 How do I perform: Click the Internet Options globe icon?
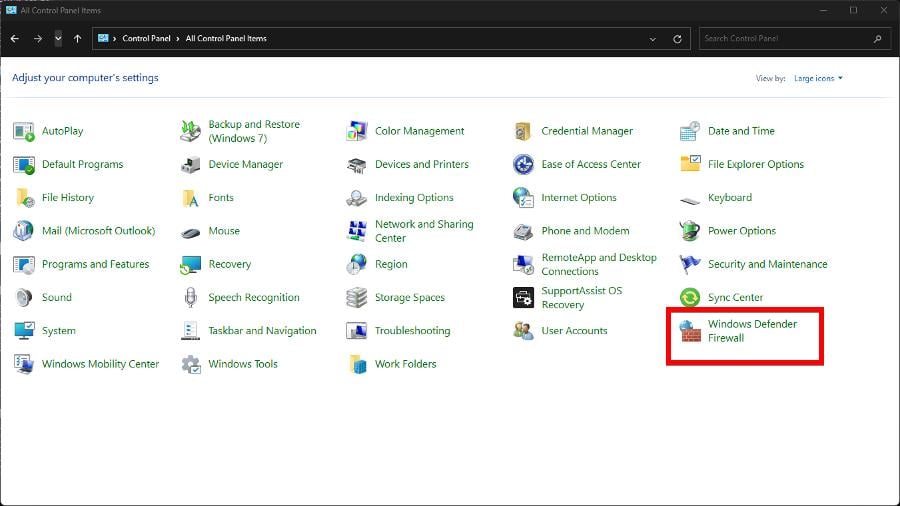point(523,198)
